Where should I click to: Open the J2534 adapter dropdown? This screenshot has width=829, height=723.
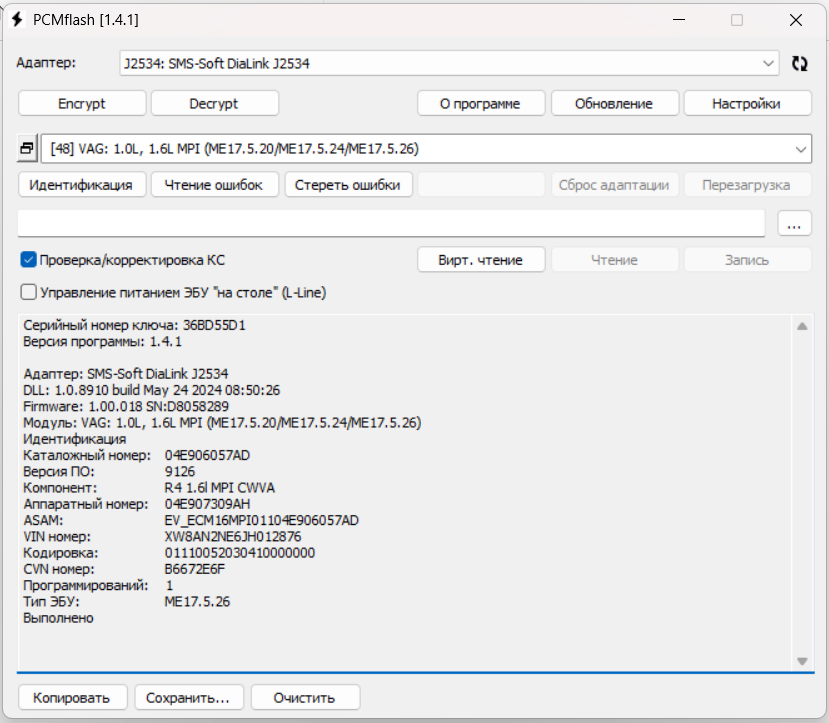click(x=770, y=62)
